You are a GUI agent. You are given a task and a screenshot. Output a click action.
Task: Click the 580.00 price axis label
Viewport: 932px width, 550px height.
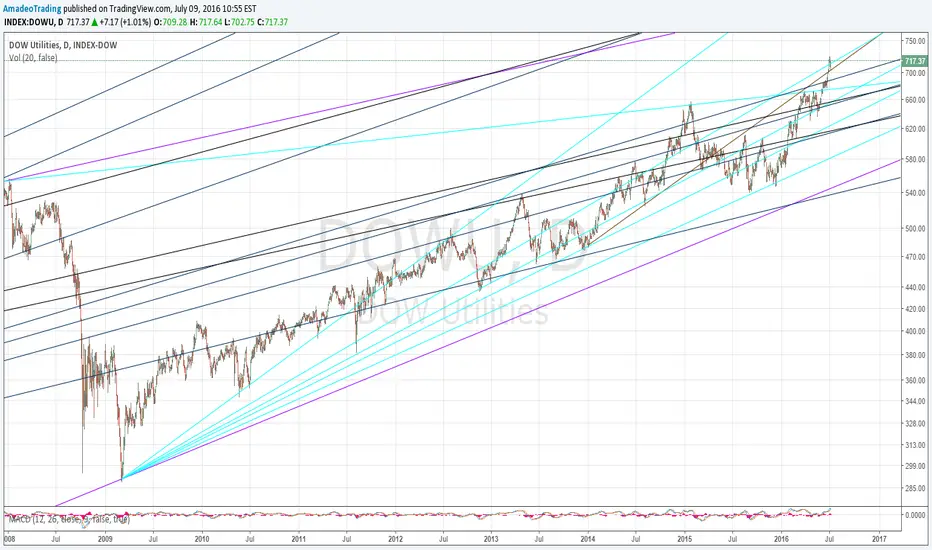[x=915, y=160]
